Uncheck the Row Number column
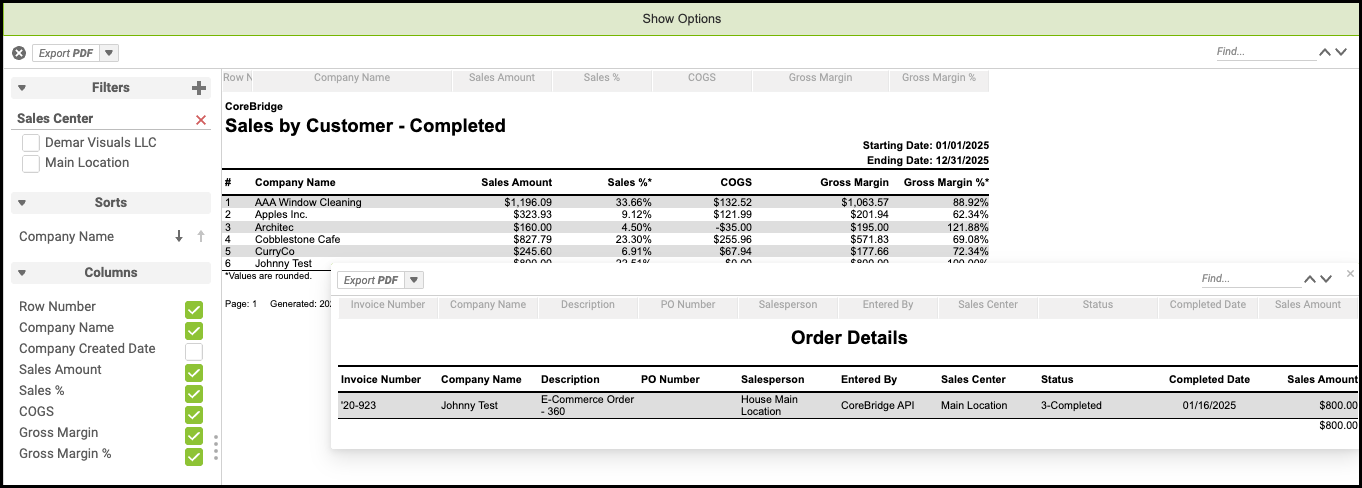The height and width of the screenshot is (488, 1362). tap(194, 310)
